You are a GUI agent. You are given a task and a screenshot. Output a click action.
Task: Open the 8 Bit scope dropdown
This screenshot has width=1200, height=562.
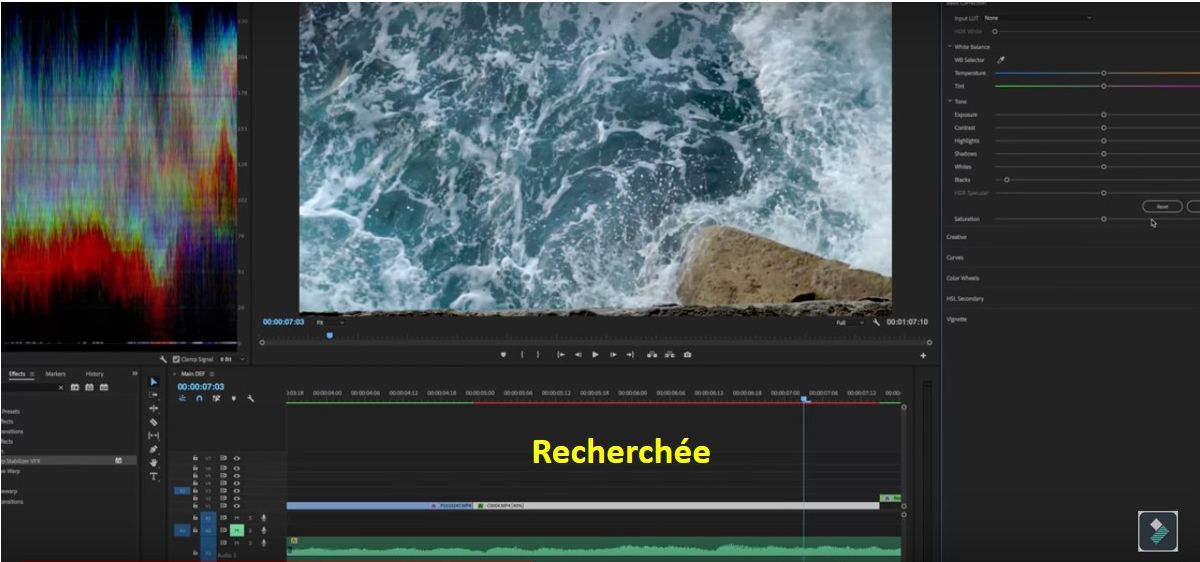(x=230, y=359)
